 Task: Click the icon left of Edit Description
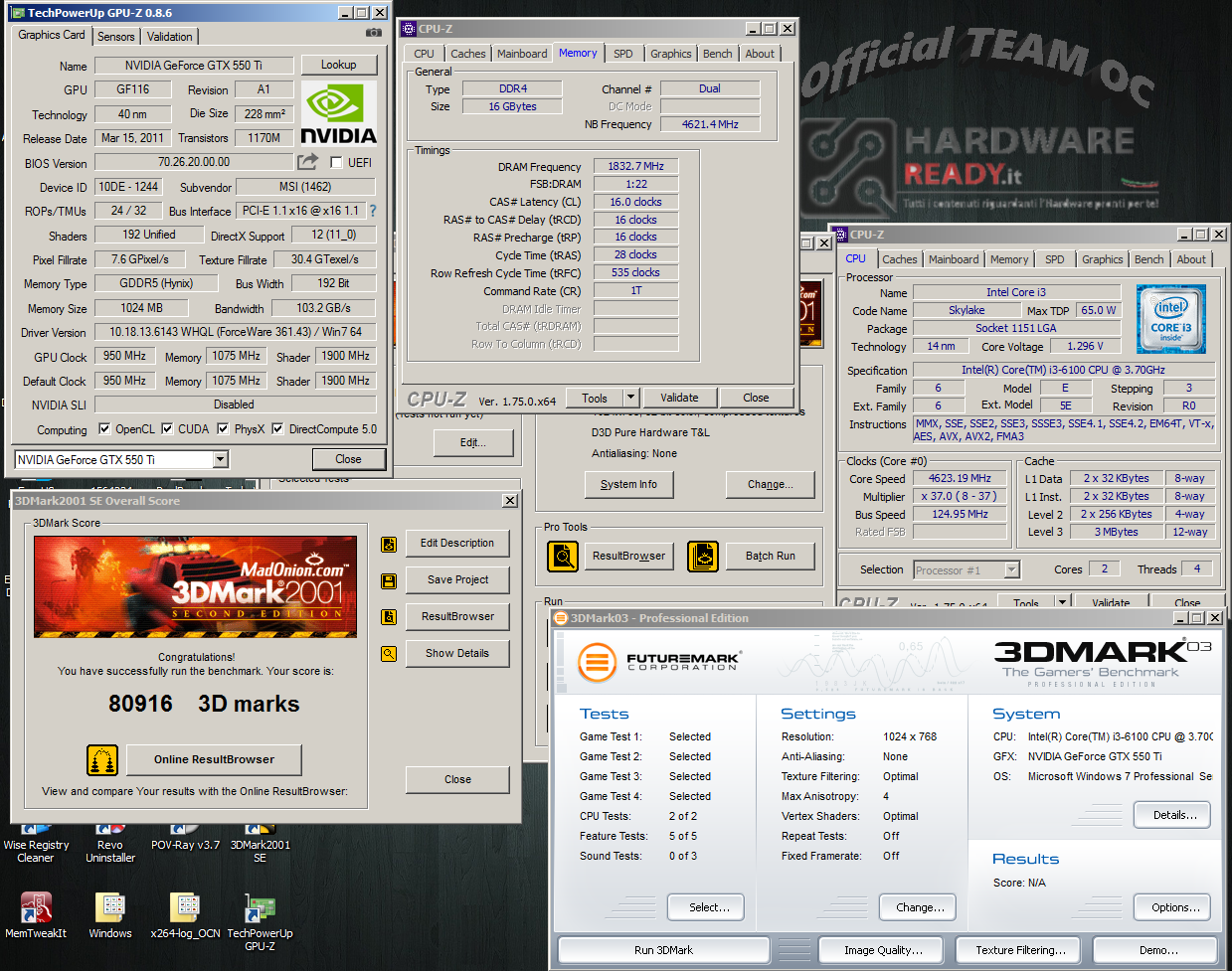pos(389,544)
